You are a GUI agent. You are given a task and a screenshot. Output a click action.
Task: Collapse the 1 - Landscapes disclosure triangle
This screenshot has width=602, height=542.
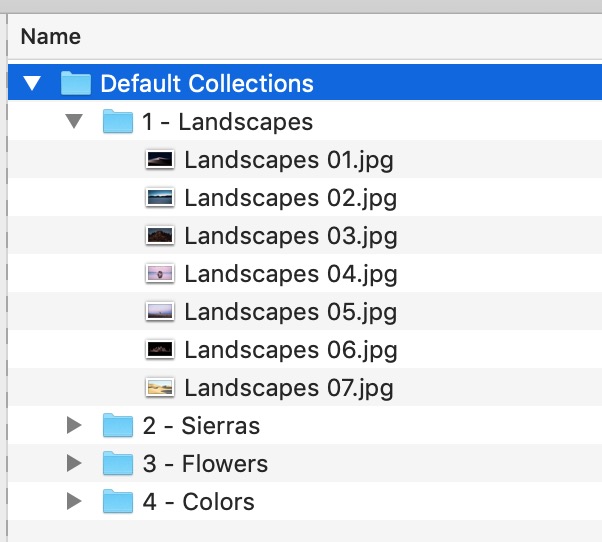(x=73, y=122)
